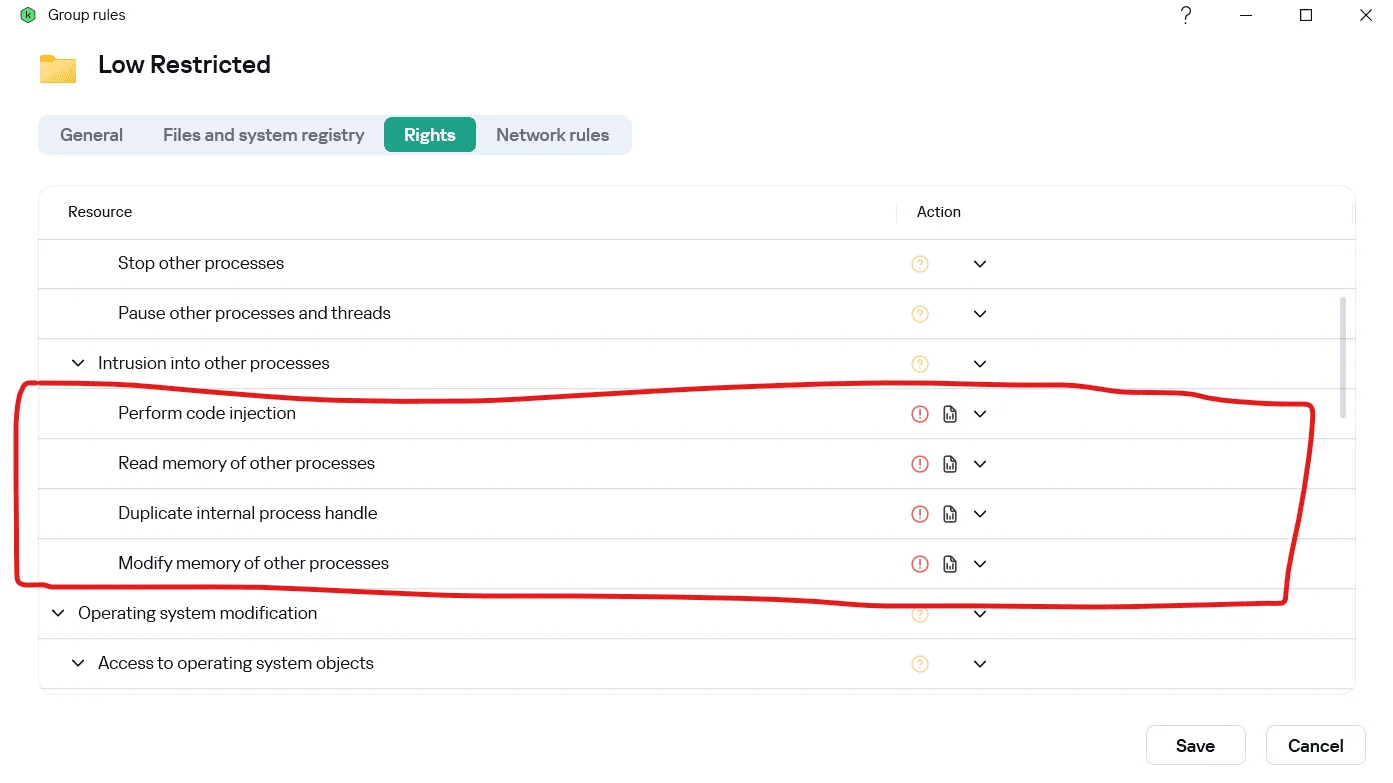Image resolution: width=1393 pixels, height=783 pixels.
Task: Open the action dropdown for Intrusion into other processes
Action: (x=980, y=364)
